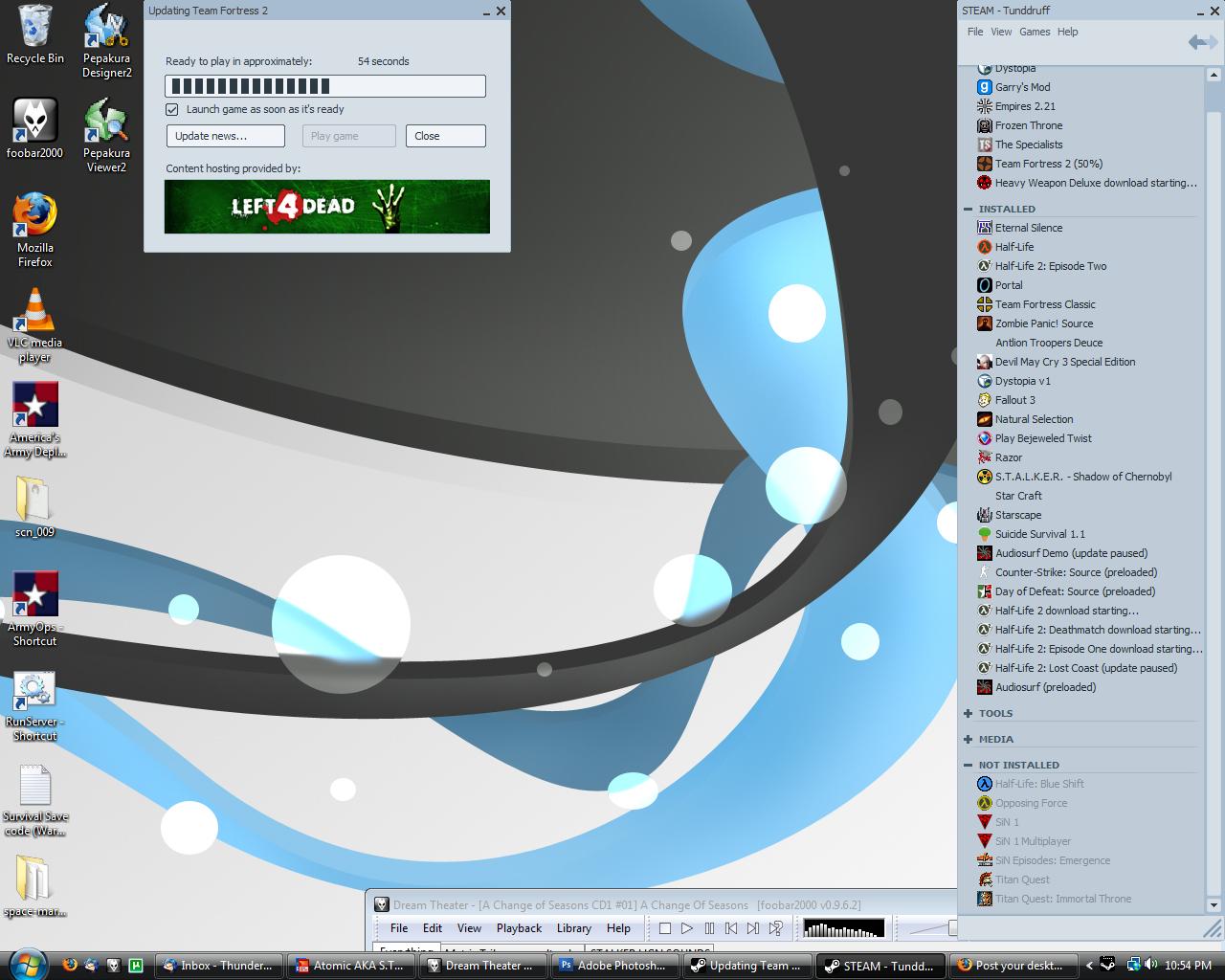
Task: Pause the track in foobar2000
Action: click(x=709, y=928)
